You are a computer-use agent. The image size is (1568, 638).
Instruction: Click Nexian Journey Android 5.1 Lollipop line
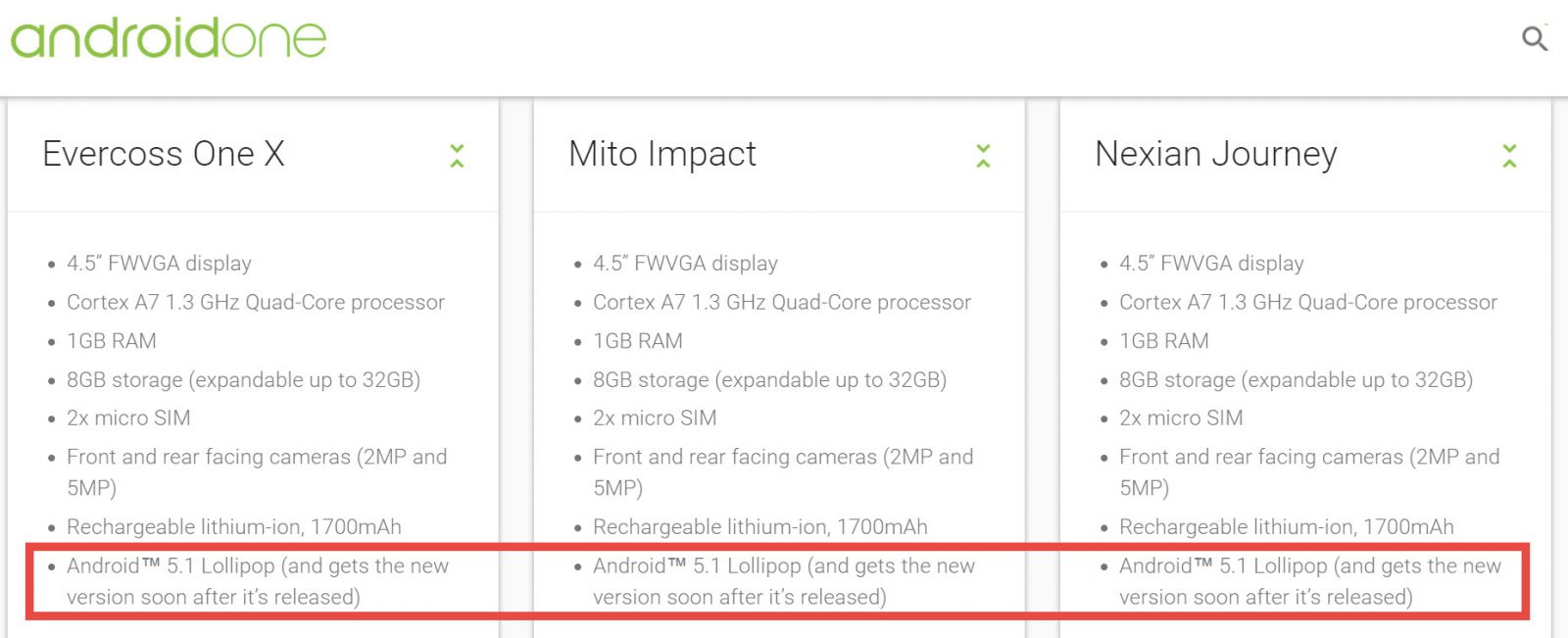pyautogui.click(x=1310, y=581)
